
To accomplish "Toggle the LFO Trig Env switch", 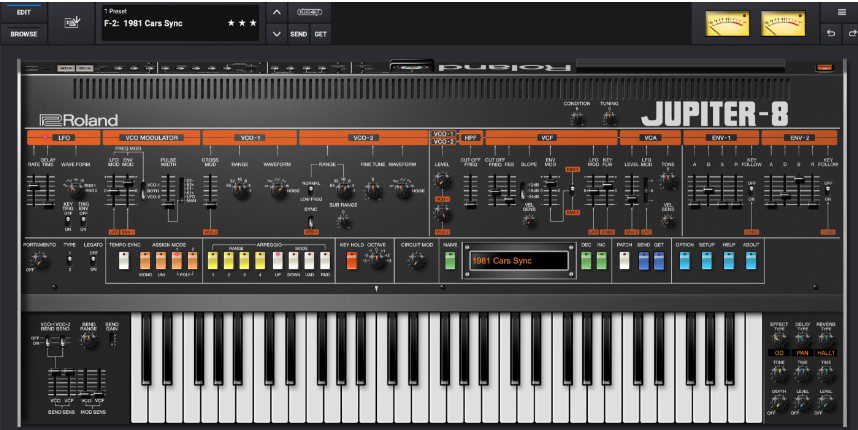I will pyautogui.click(x=83, y=220).
